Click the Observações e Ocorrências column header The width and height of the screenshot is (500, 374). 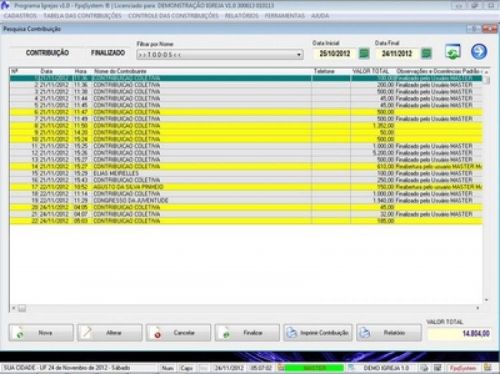tap(438, 71)
